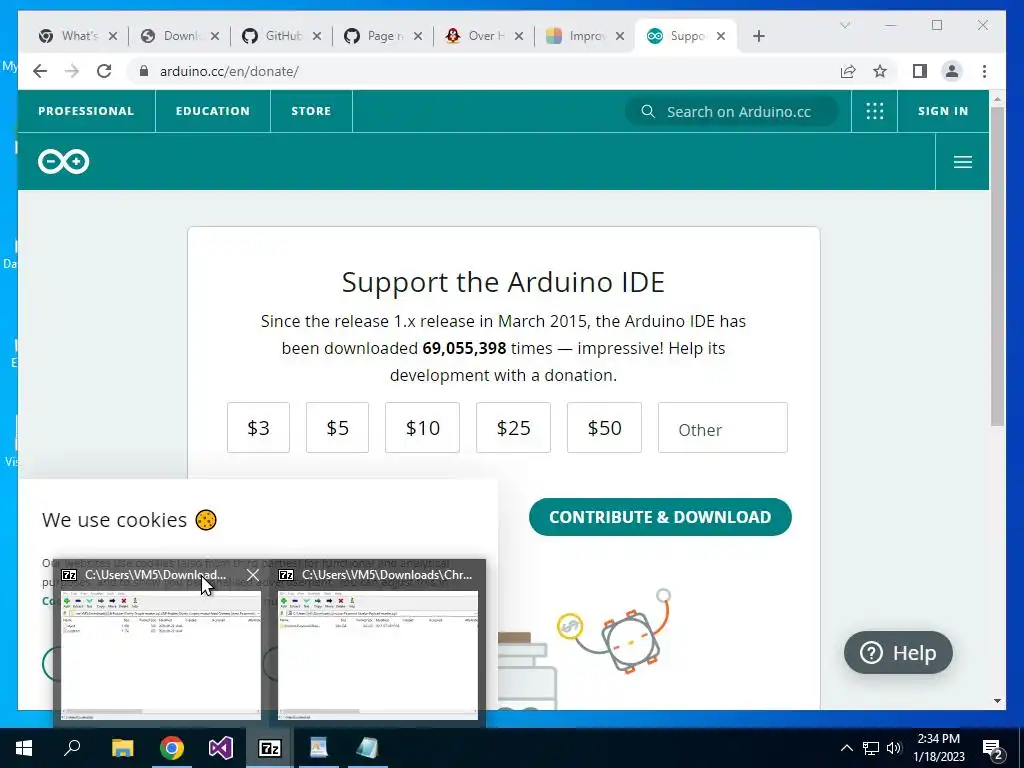Open the notification center icon
1024x768 pixels.
click(993, 748)
